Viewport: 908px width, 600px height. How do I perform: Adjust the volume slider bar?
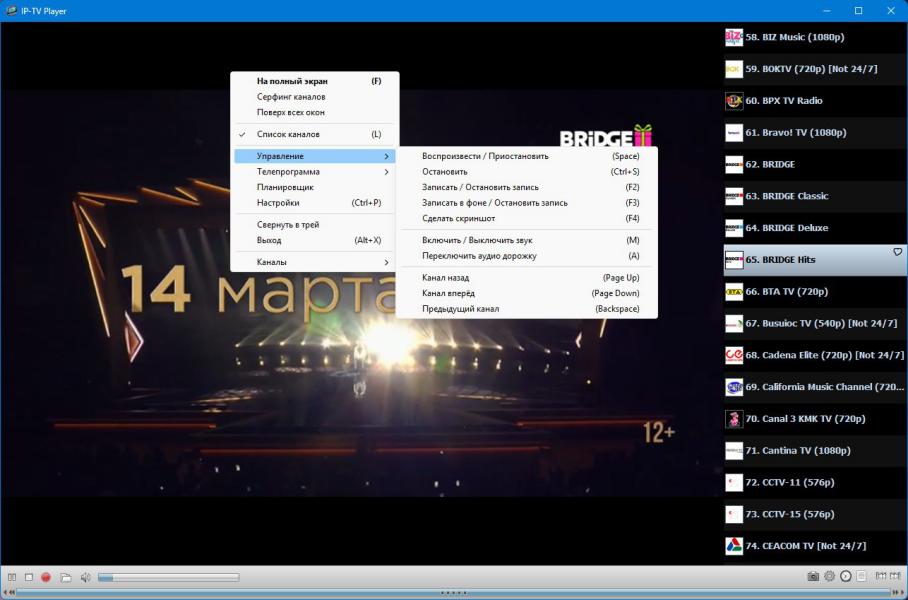(x=168, y=577)
